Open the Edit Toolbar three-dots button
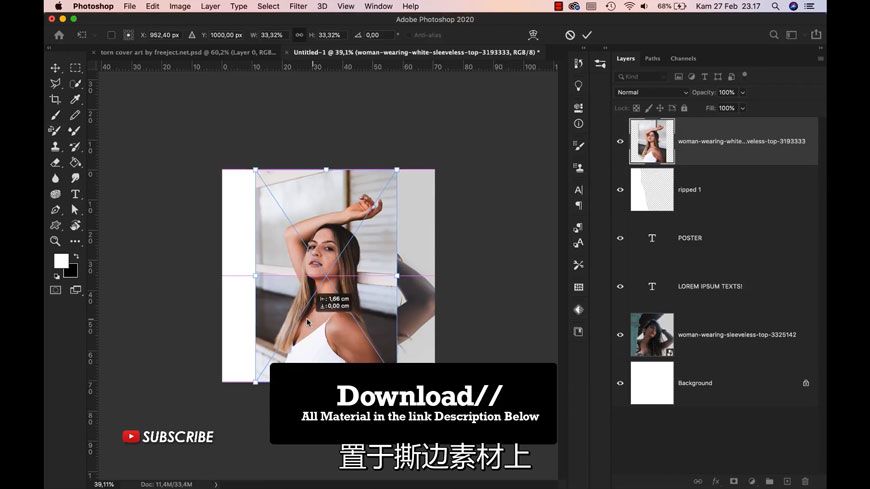This screenshot has width=870, height=489. click(75, 241)
